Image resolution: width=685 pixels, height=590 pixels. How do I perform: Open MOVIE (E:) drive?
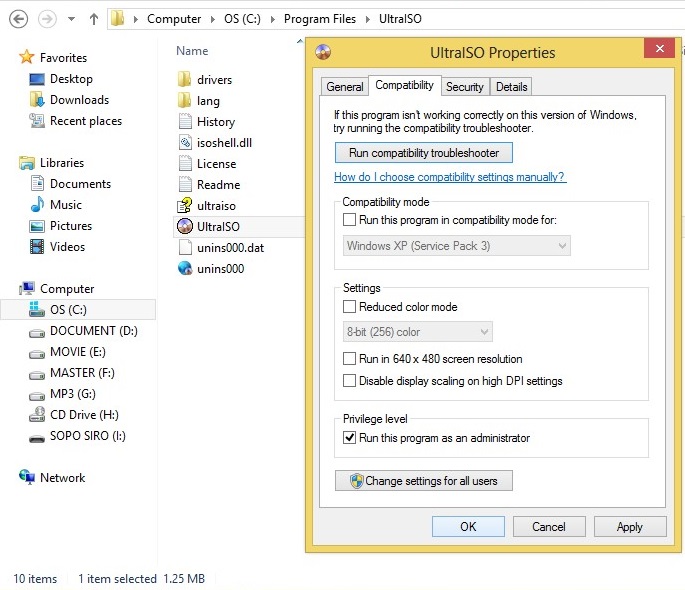pyautogui.click(x=79, y=352)
